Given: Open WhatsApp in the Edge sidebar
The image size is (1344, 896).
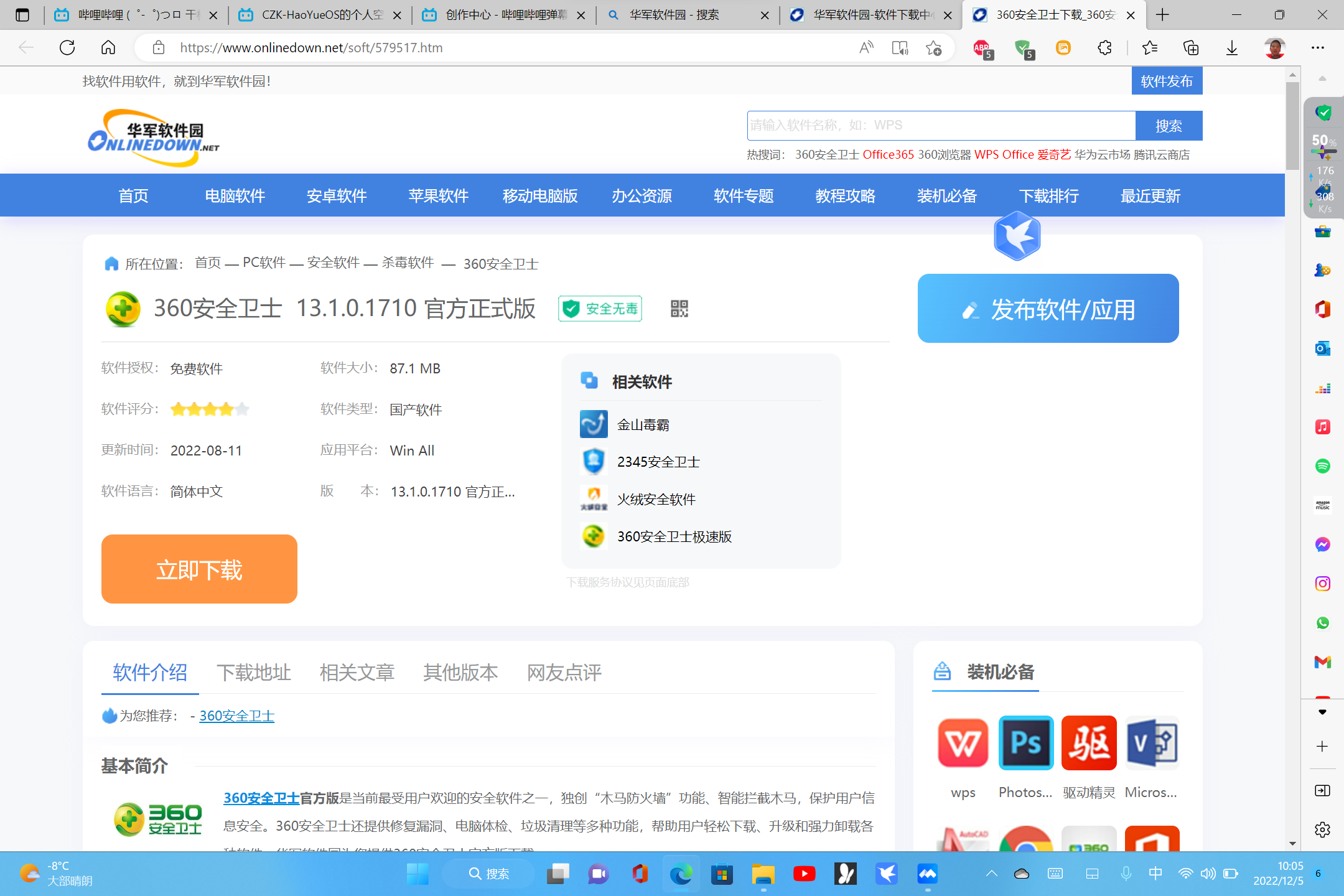Looking at the screenshot, I should (1323, 623).
